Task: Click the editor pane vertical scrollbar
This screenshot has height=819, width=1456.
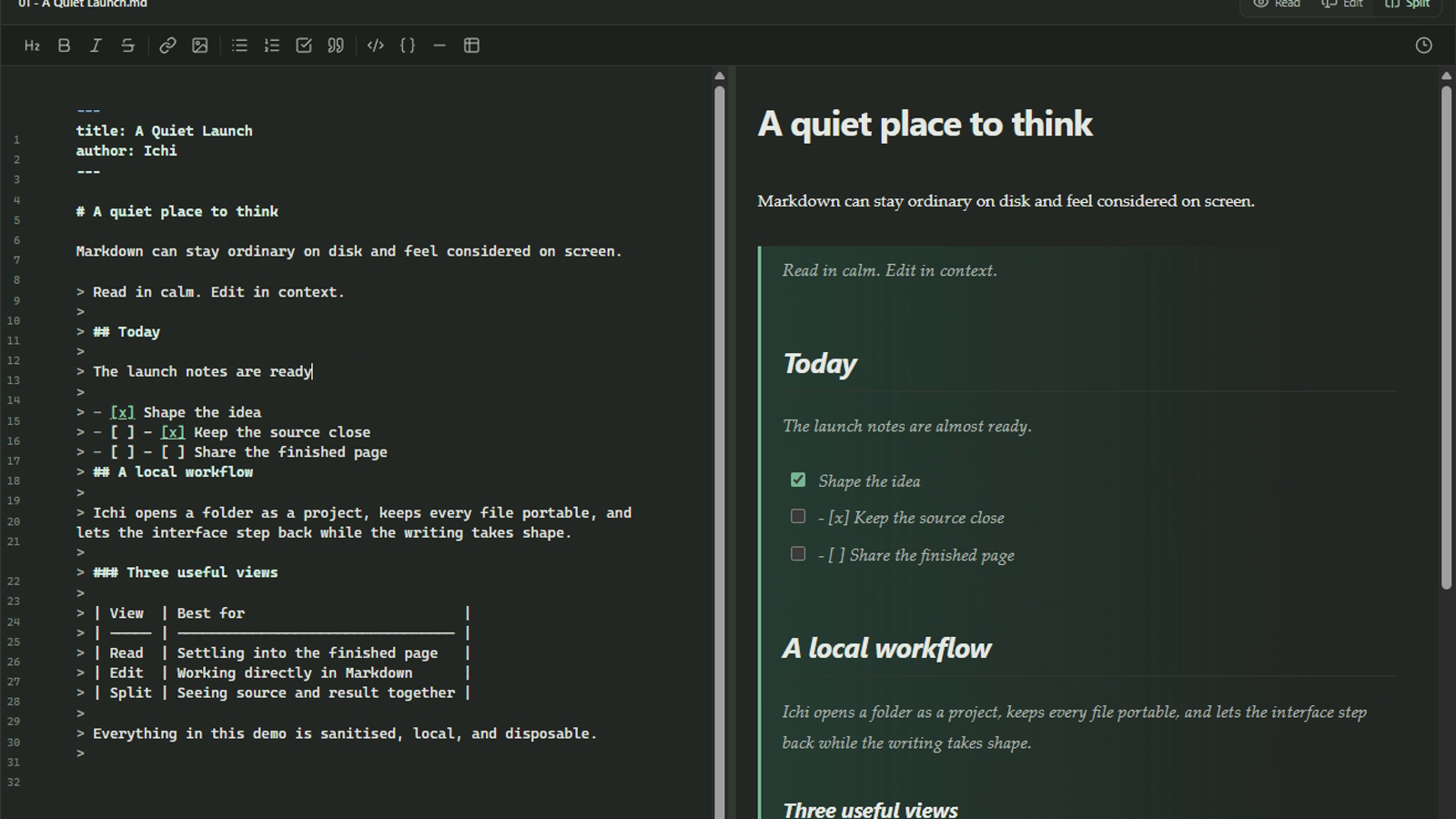Action: tap(720, 450)
